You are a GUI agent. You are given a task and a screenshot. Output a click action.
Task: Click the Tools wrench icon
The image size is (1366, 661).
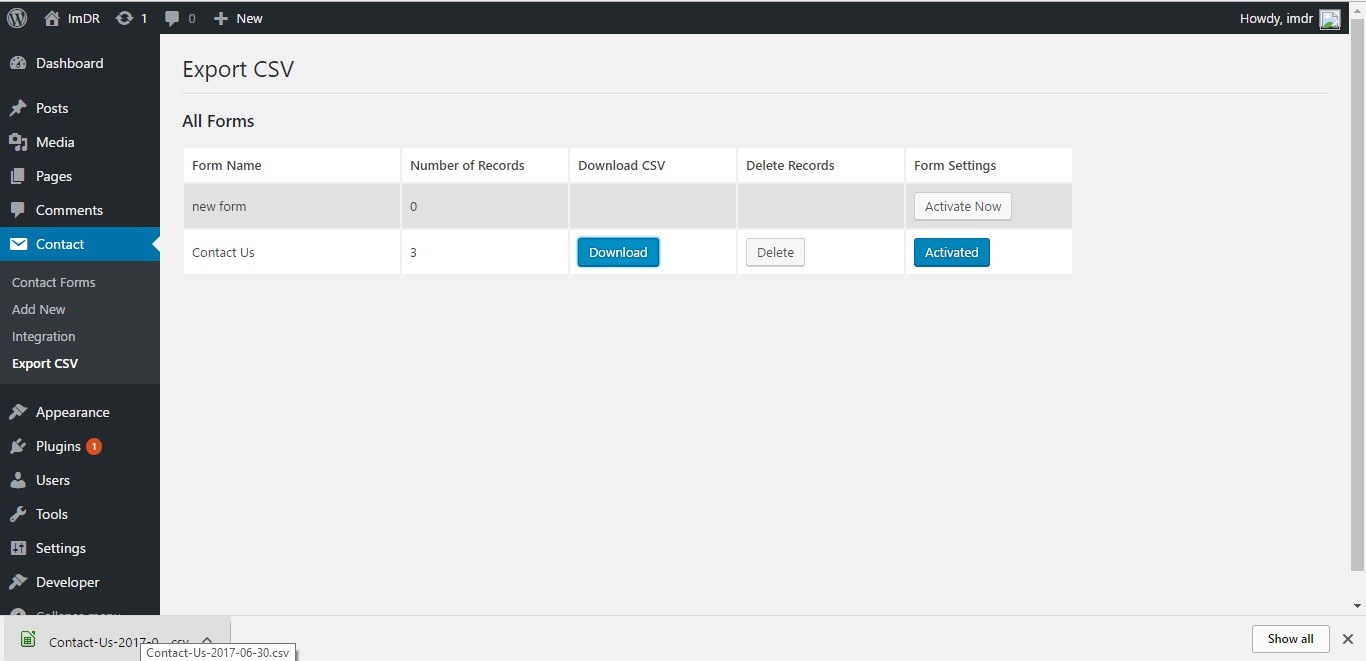pyautogui.click(x=18, y=514)
